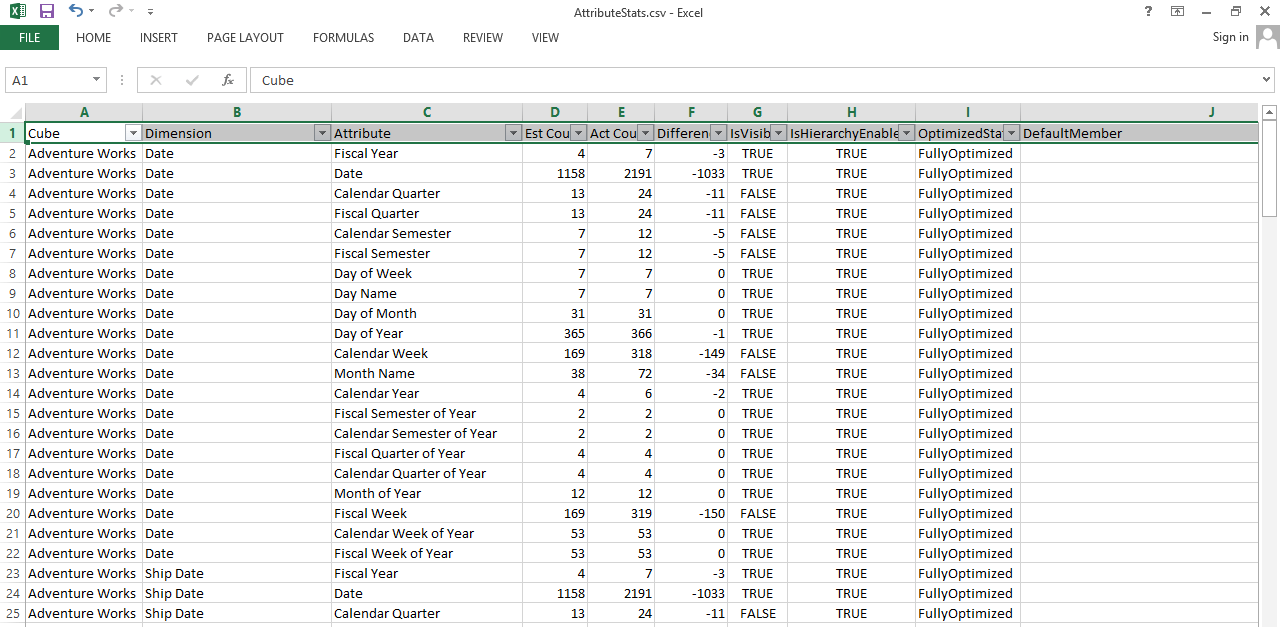This screenshot has width=1280, height=627.
Task: Click the Select All corner triangle
Action: click(x=13, y=113)
